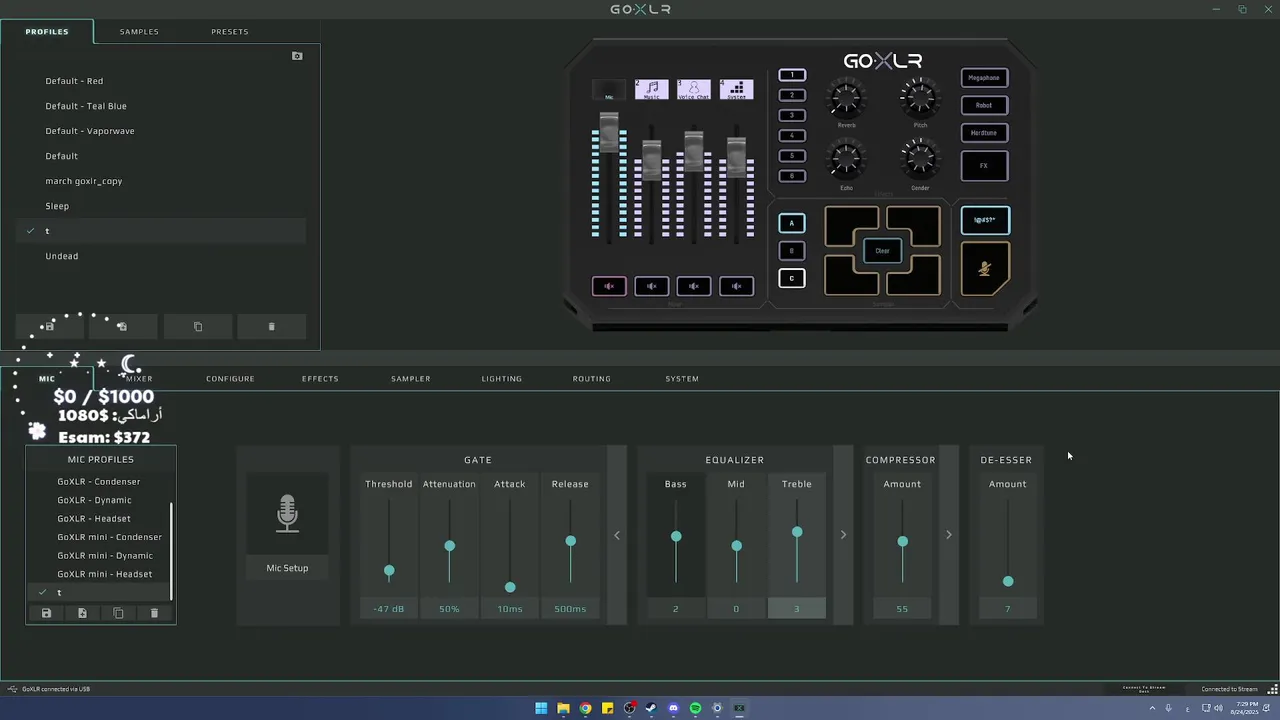This screenshot has height=720, width=1280.
Task: Click the Pitch knob
Action: (x=920, y=98)
